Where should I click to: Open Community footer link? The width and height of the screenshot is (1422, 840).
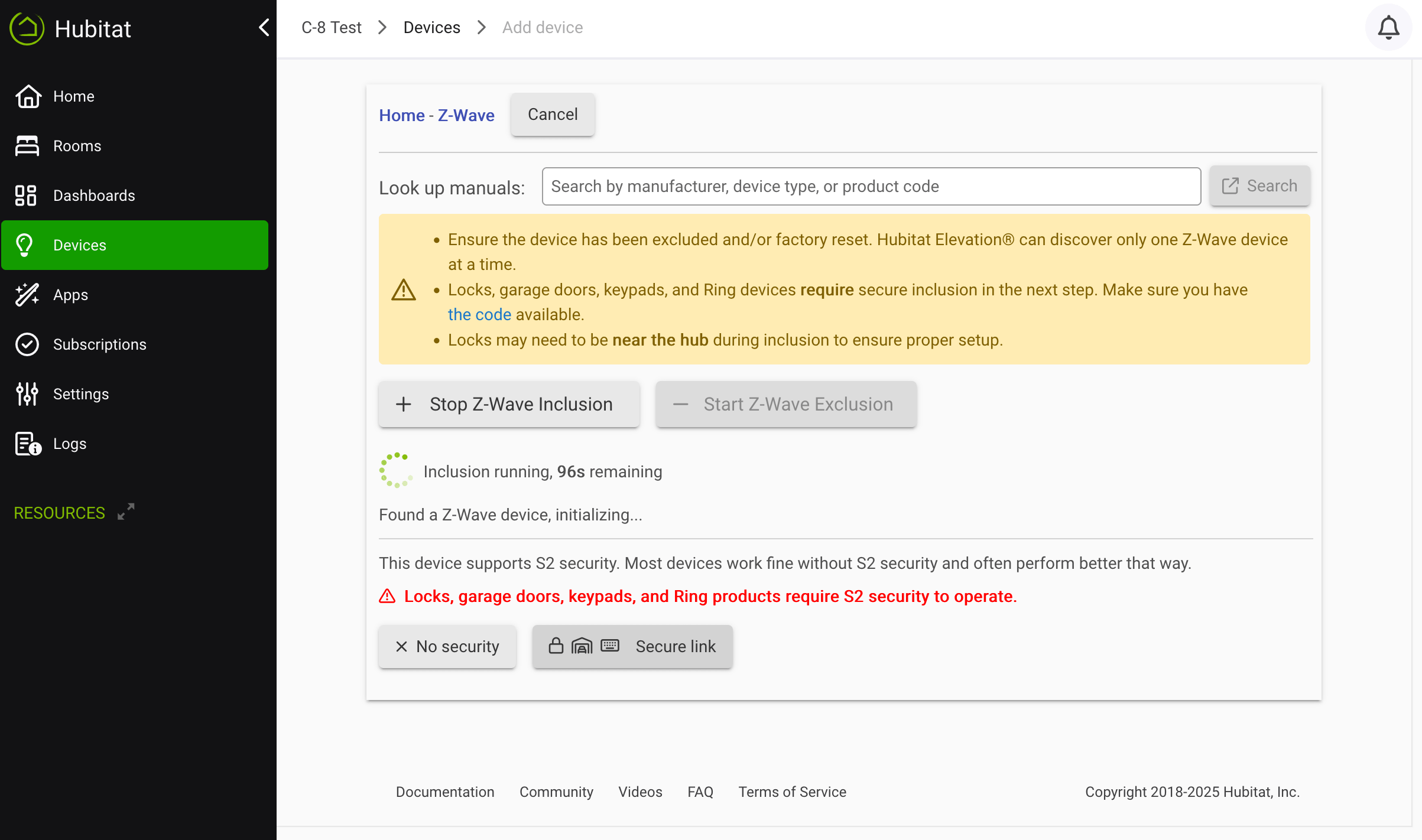tap(556, 792)
